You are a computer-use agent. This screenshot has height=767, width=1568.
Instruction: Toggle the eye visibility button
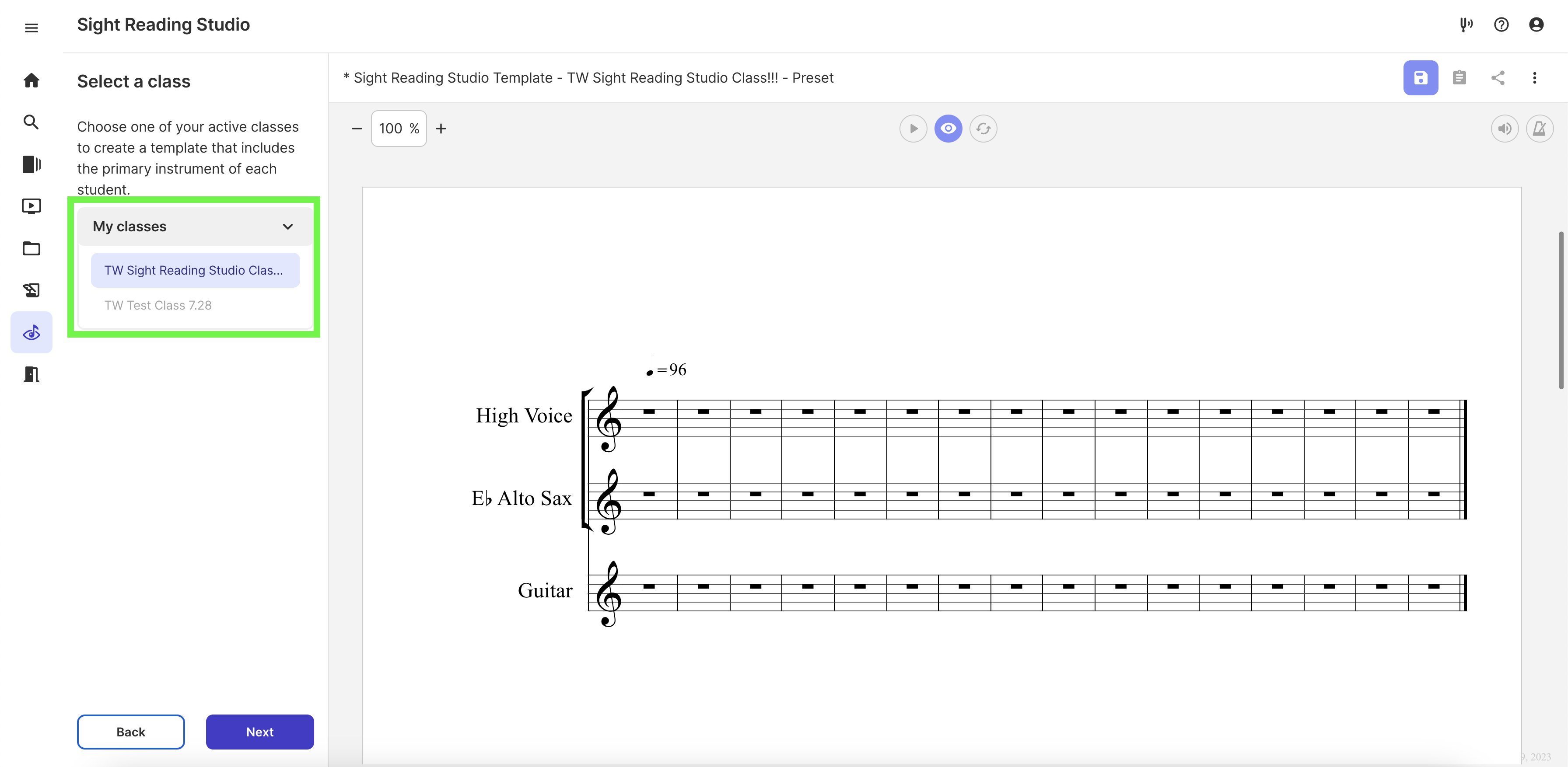pos(948,128)
